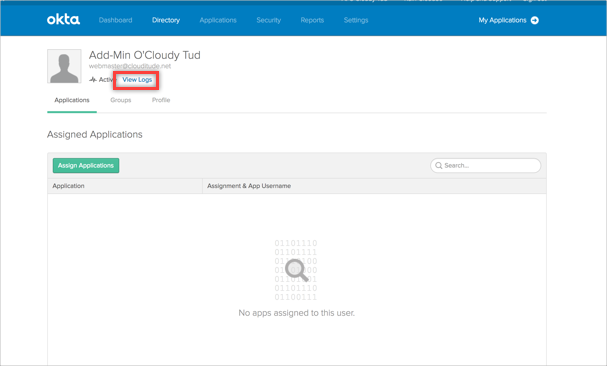Open the Security menu
Image resolution: width=607 pixels, height=366 pixels.
tap(269, 20)
